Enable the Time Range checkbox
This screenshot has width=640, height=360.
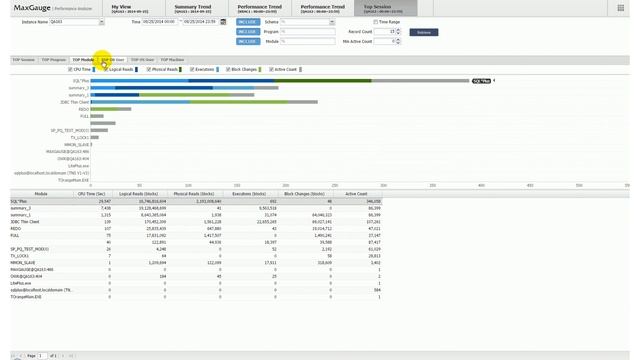[376, 22]
